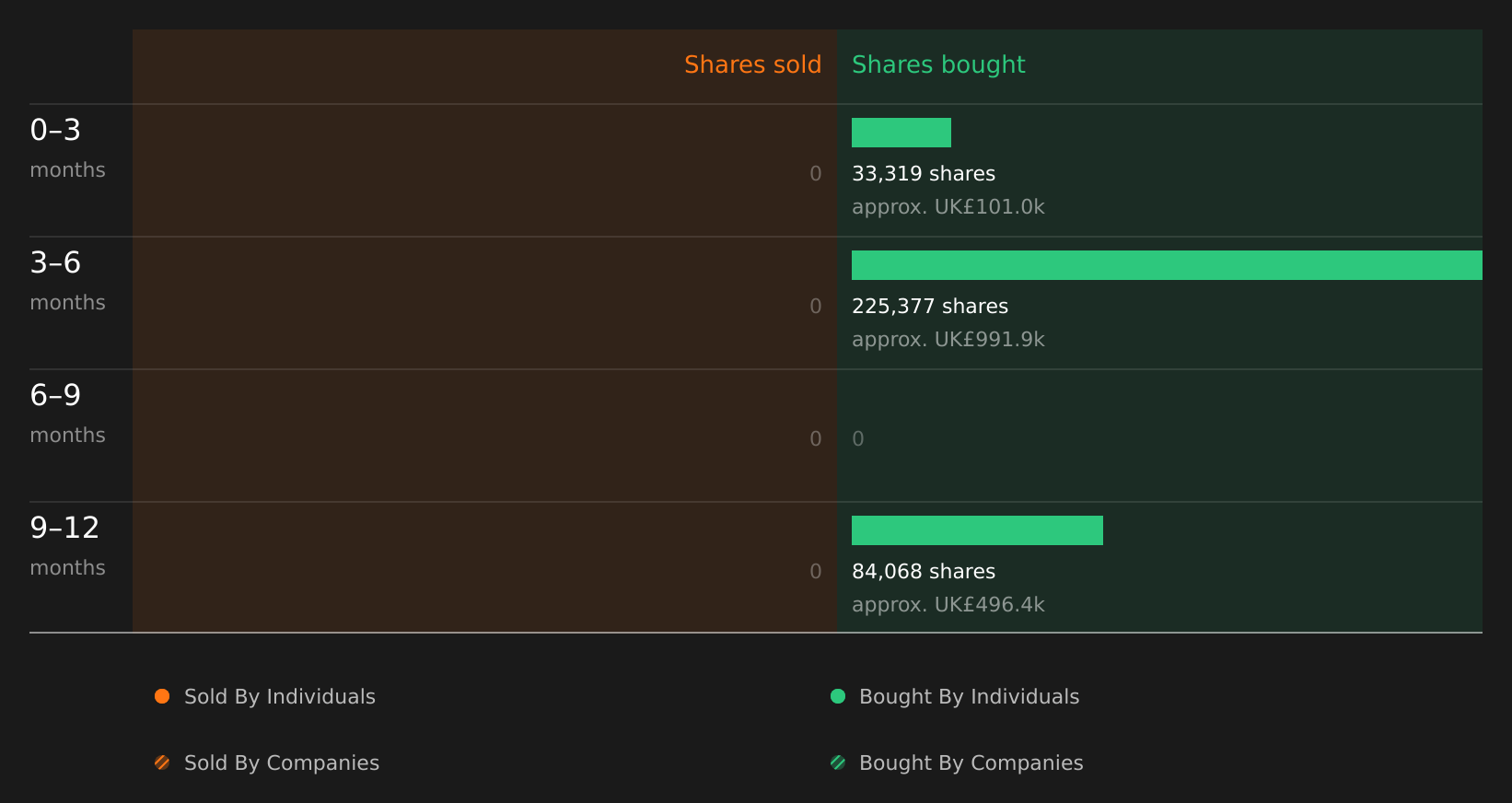
Task: Click the 33,319 shares value
Action: coord(924,174)
